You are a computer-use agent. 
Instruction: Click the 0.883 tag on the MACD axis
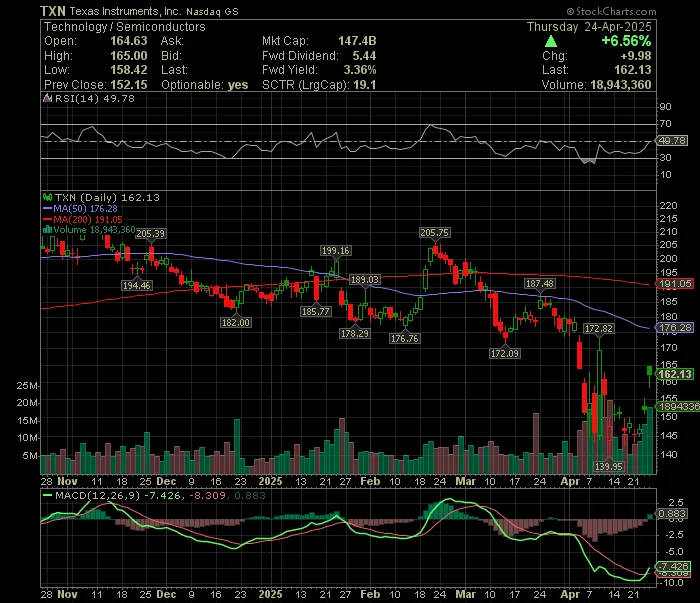tap(672, 513)
